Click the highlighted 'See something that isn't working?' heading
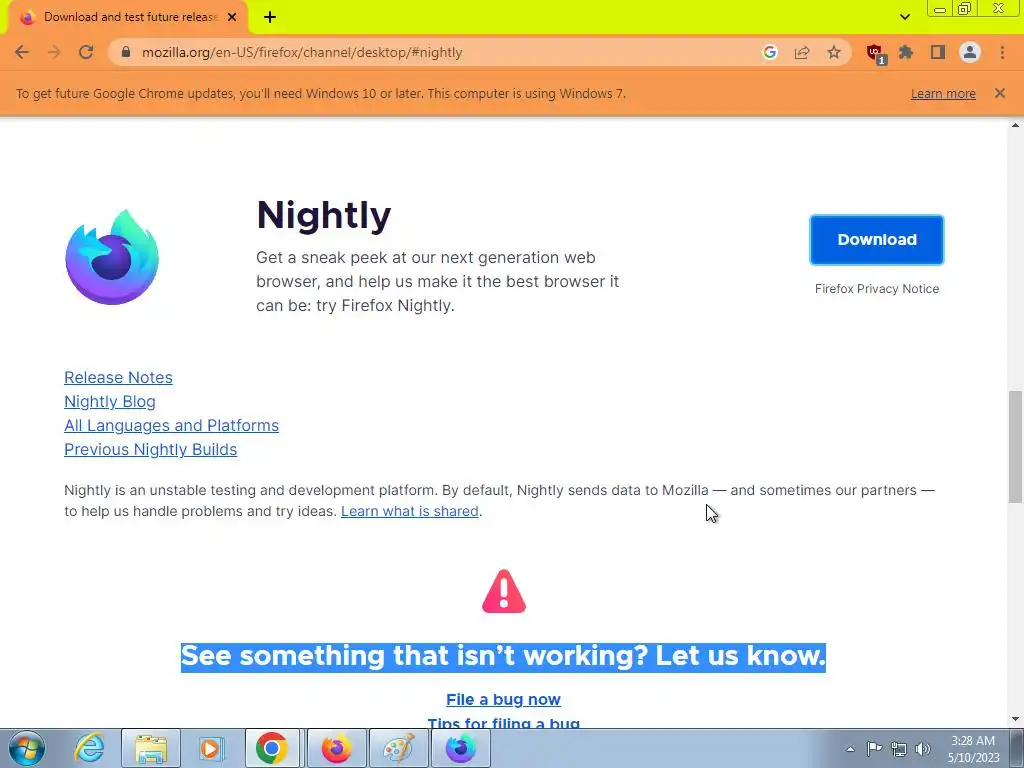This screenshot has height=768, width=1024. (x=504, y=656)
